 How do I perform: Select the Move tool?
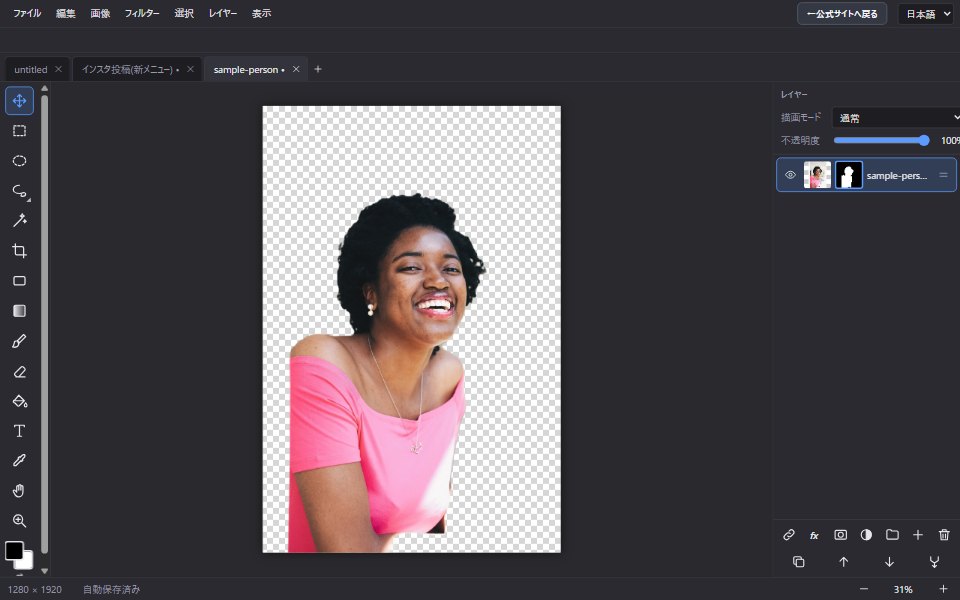point(20,100)
